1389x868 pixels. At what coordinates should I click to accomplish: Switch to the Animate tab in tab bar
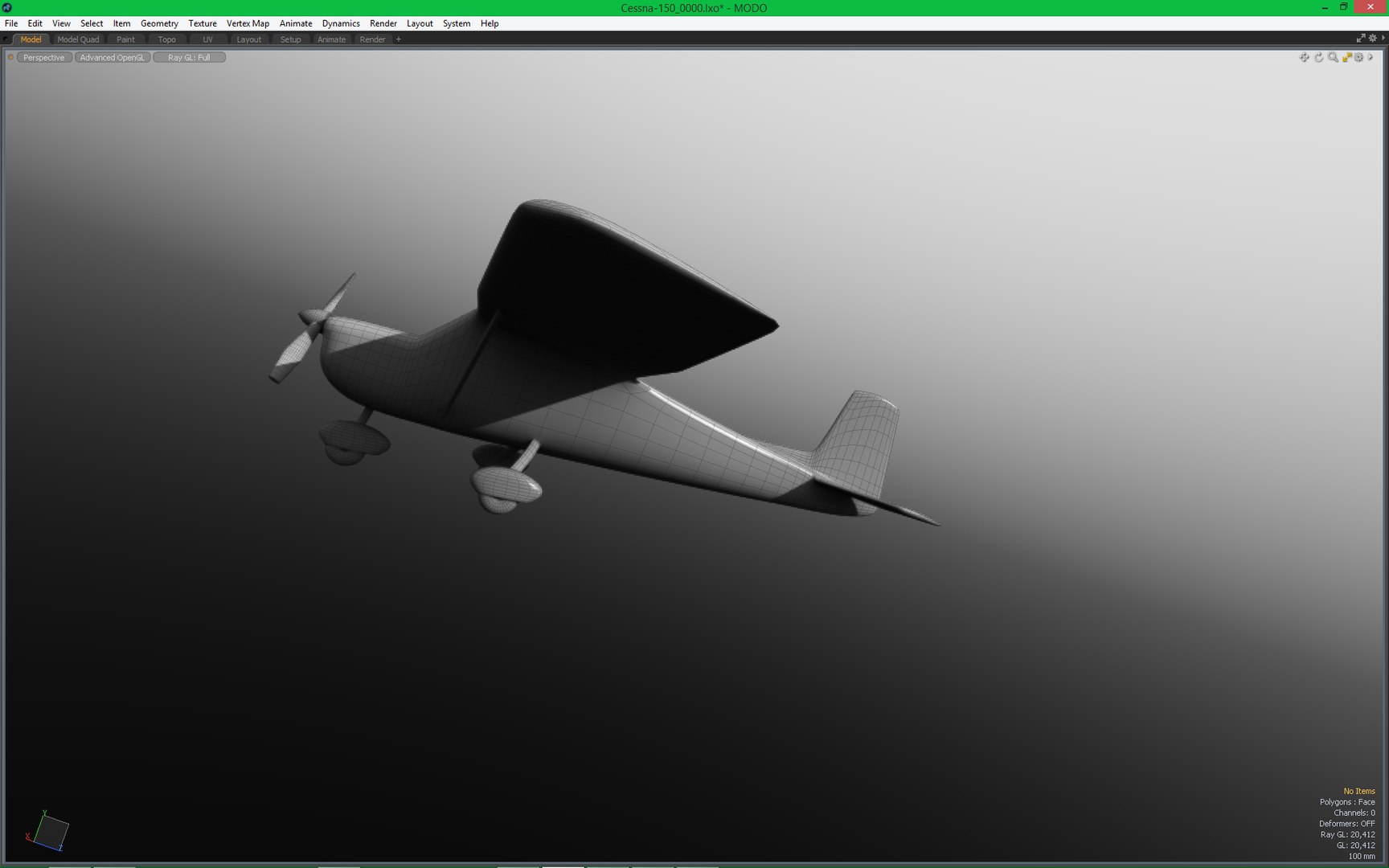pyautogui.click(x=331, y=39)
